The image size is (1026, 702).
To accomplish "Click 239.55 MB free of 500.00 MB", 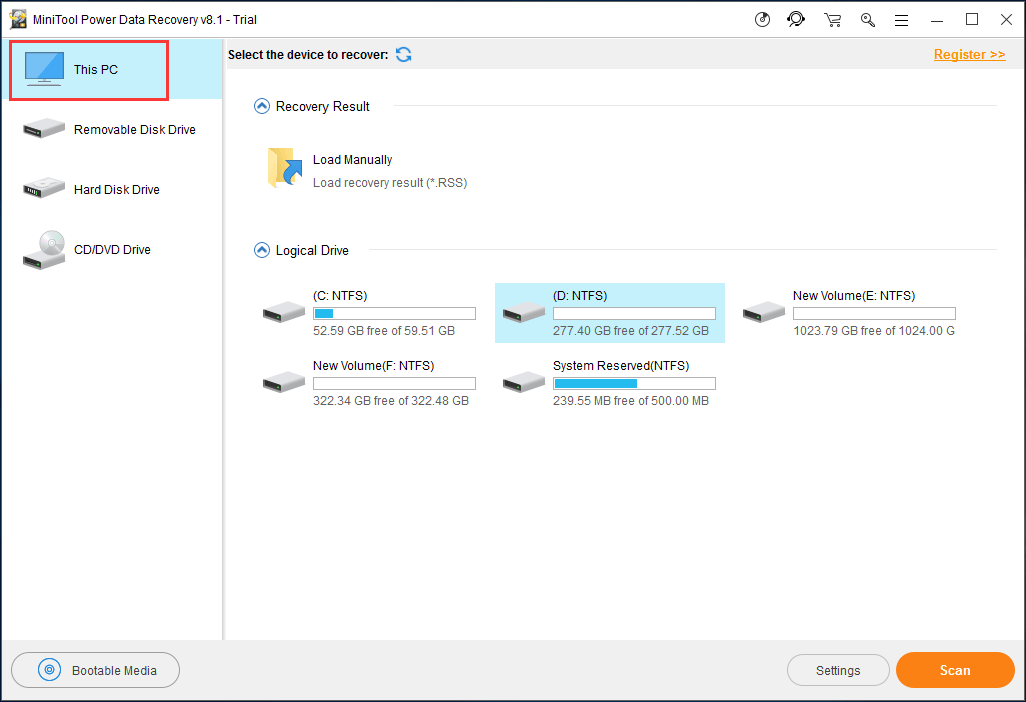I will click(631, 400).
